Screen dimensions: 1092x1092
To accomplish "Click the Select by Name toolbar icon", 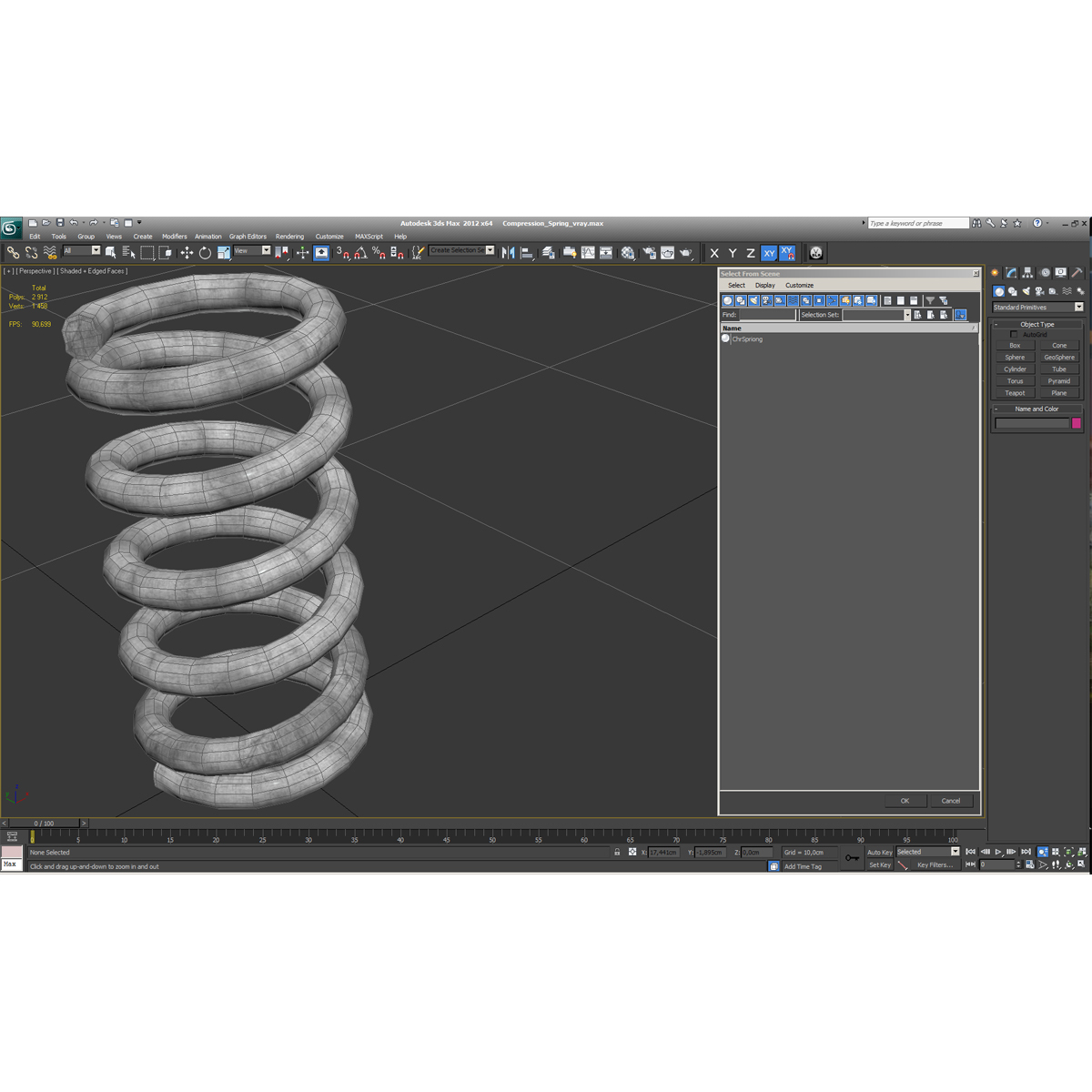I will pos(128,252).
